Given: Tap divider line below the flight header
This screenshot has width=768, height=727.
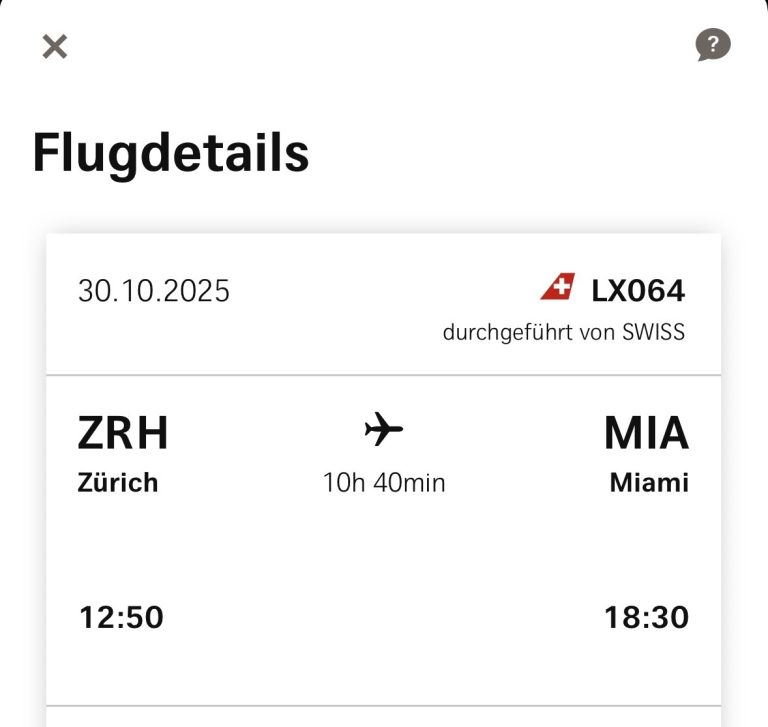Looking at the screenshot, I should click(384, 376).
